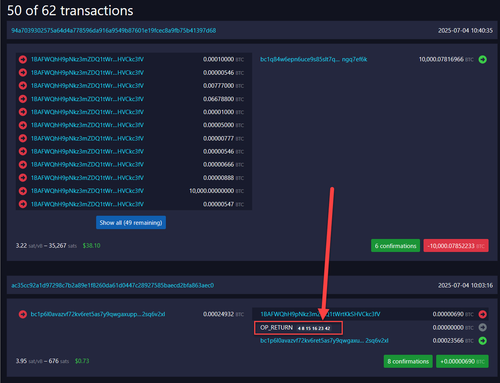500x383 pixels.
Task: Open input address bc1p6l0avazvf72kv6ret5as7y9qwgaxupp link
Action: (98, 314)
